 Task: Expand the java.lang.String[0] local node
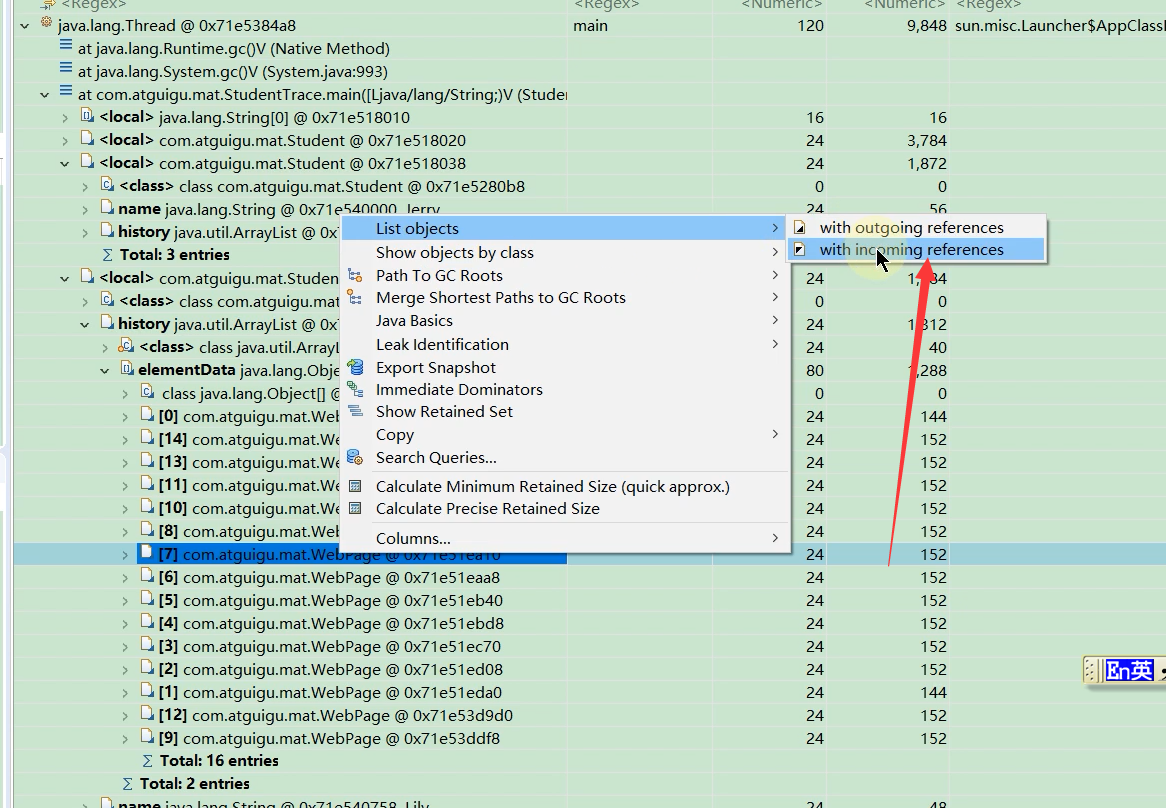pyautogui.click(x=65, y=118)
